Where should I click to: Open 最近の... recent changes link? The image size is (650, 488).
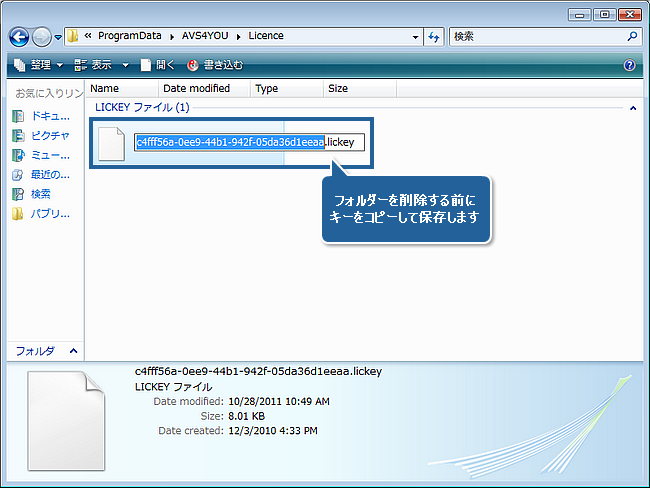click(x=51, y=175)
